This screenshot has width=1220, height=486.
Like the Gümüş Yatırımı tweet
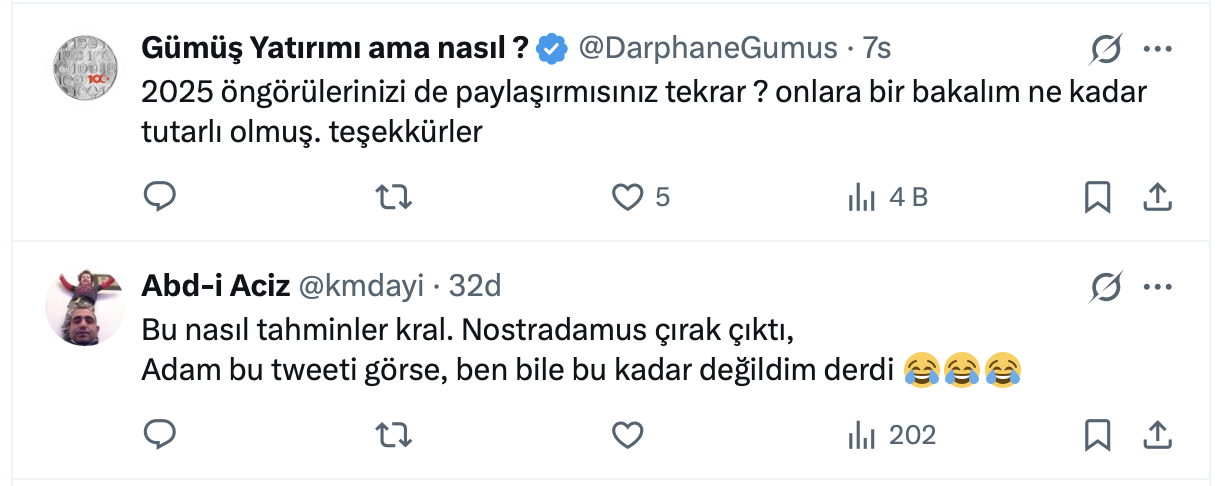tap(627, 198)
